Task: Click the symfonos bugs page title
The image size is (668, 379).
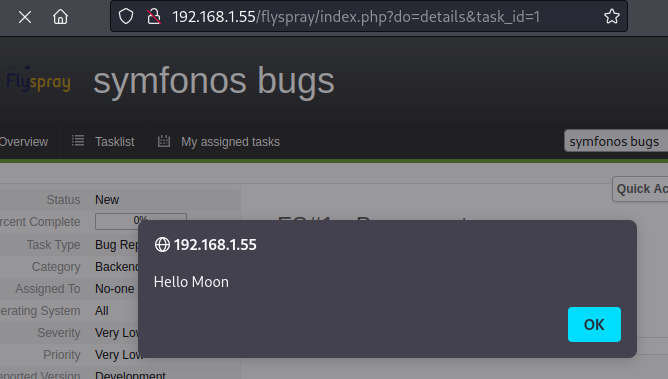Action: pyautogui.click(x=214, y=80)
